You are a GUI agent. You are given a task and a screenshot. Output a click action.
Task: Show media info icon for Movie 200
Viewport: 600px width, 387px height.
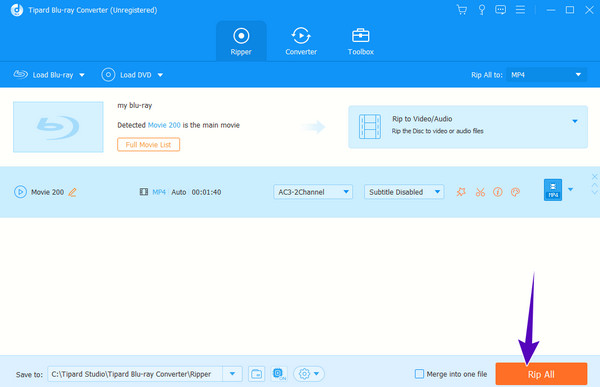click(497, 192)
